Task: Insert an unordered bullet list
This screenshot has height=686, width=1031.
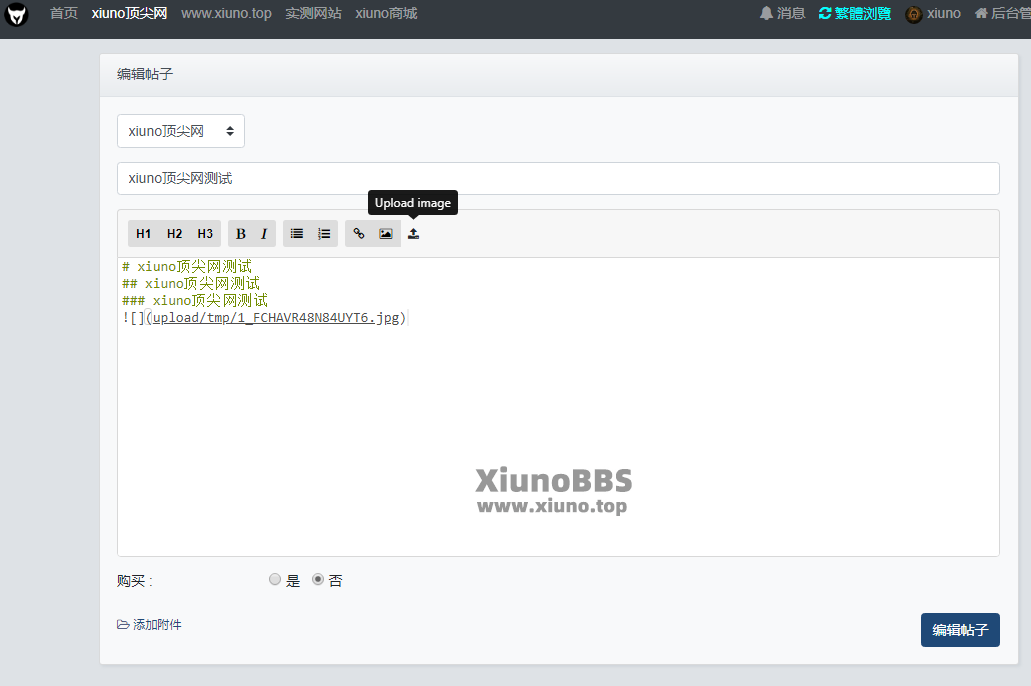Action: point(297,233)
